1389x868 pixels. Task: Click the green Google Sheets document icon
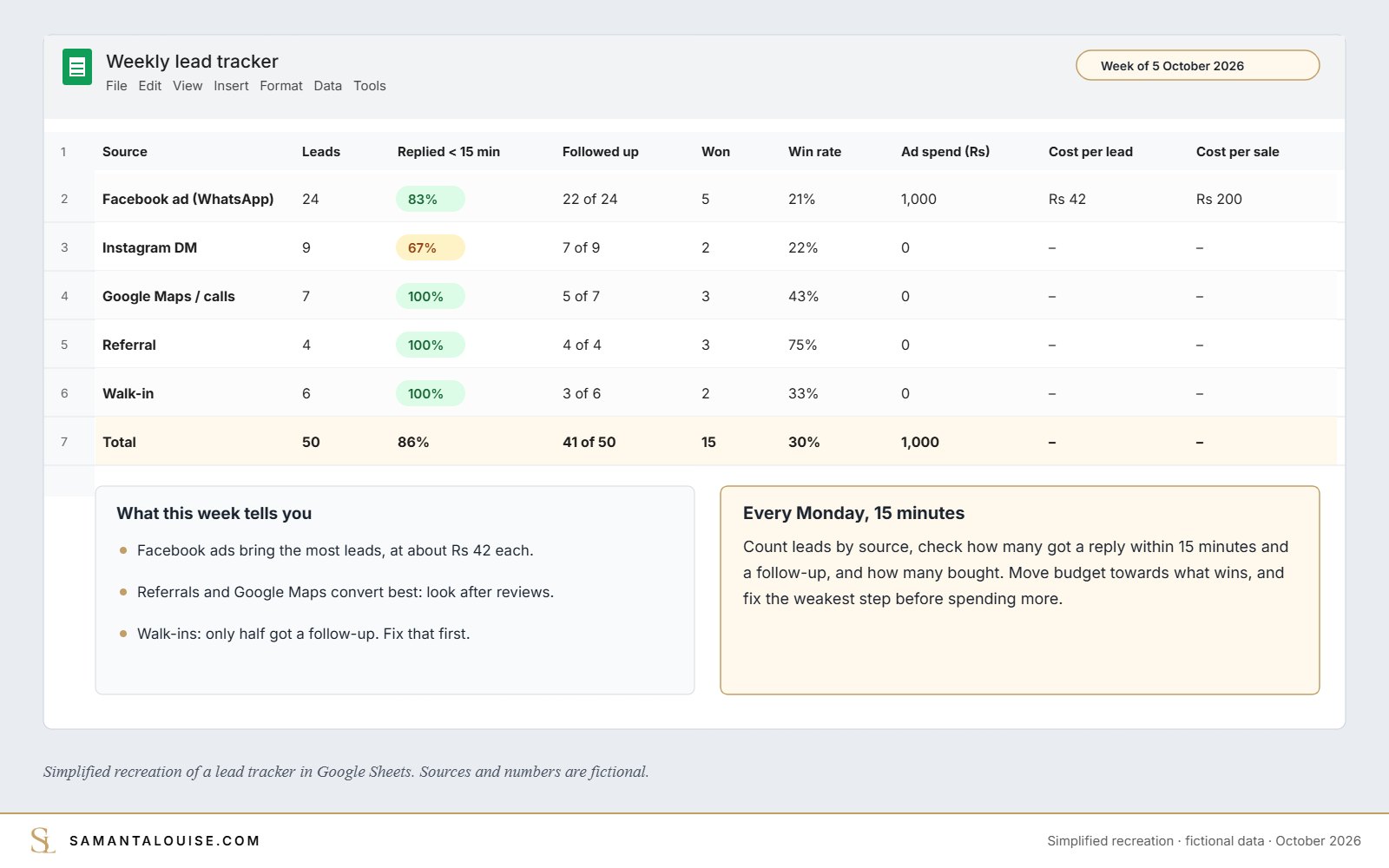pyautogui.click(x=77, y=67)
